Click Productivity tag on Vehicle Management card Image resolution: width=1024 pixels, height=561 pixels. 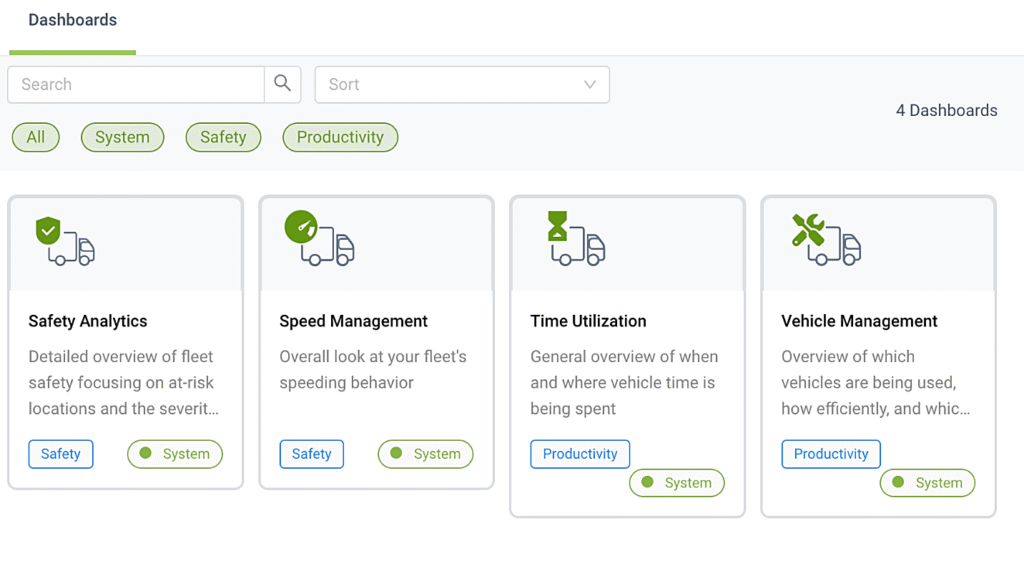(831, 454)
